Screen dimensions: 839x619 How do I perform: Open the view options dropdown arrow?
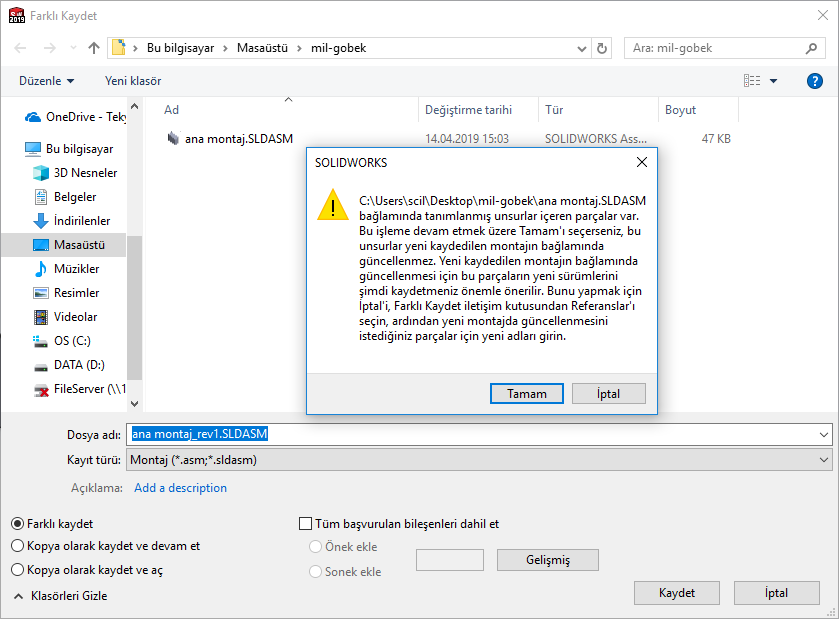point(773,81)
